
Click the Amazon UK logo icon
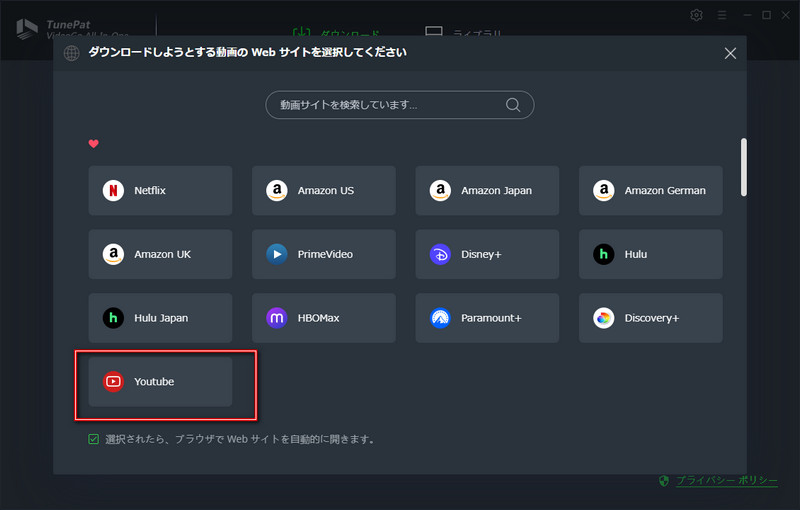click(113, 254)
